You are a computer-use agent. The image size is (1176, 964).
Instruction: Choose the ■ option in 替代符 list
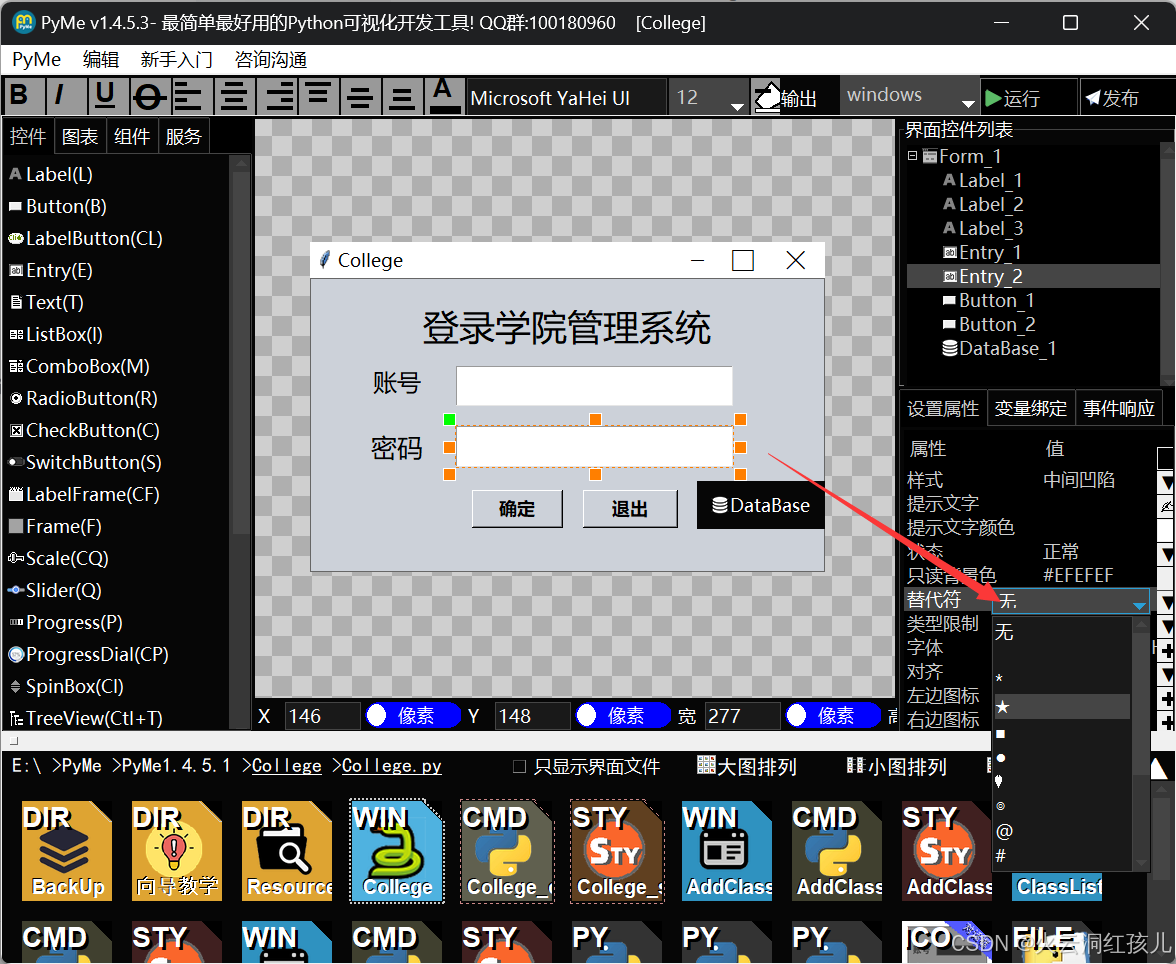(1062, 733)
